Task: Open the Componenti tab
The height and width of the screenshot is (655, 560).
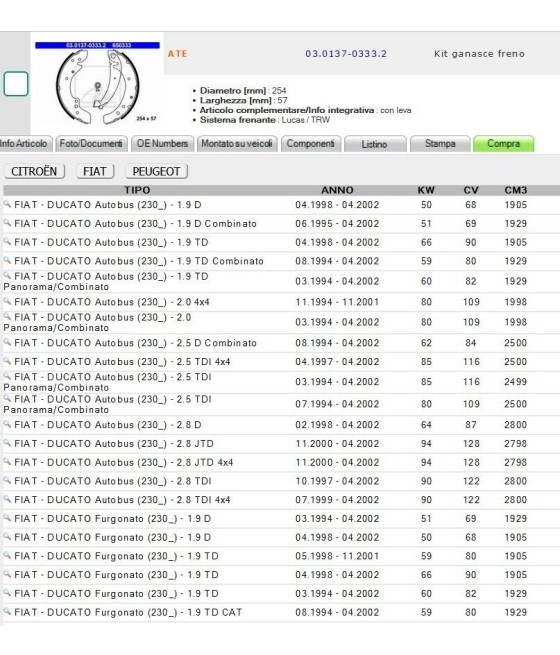Action: tap(311, 143)
